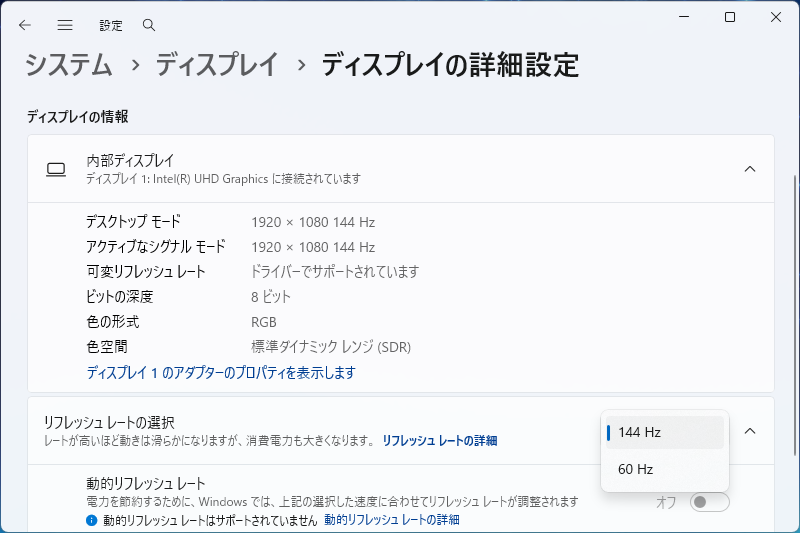This screenshot has width=800, height=533.
Task: Open the settings search icon
Action: coord(148,25)
